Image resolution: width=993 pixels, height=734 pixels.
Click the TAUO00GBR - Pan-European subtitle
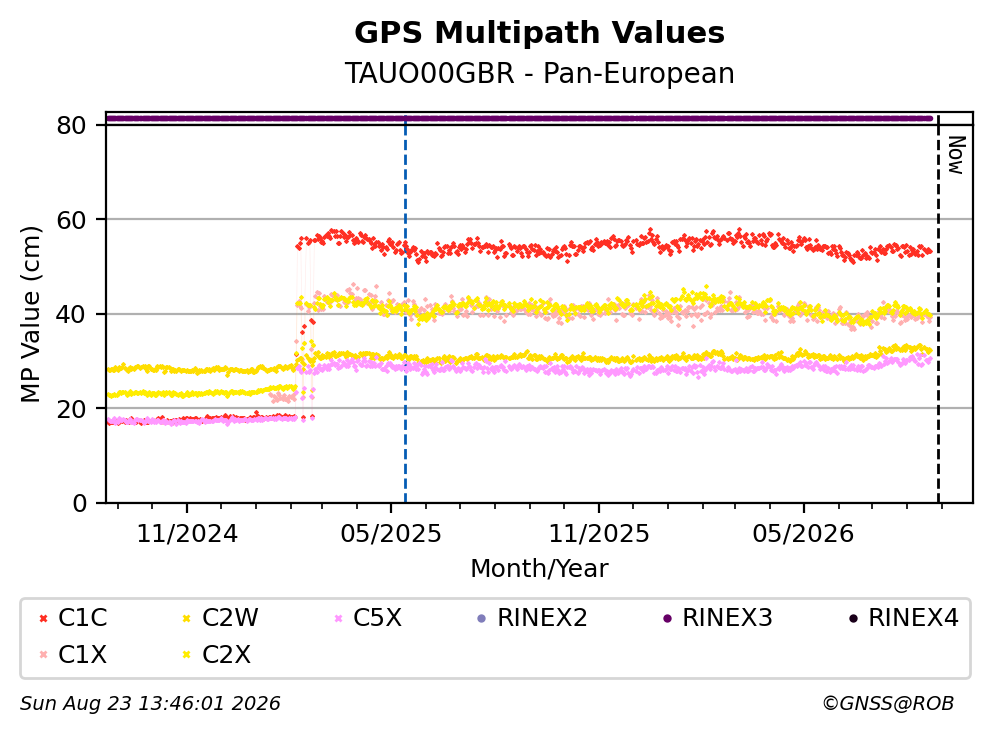click(539, 73)
